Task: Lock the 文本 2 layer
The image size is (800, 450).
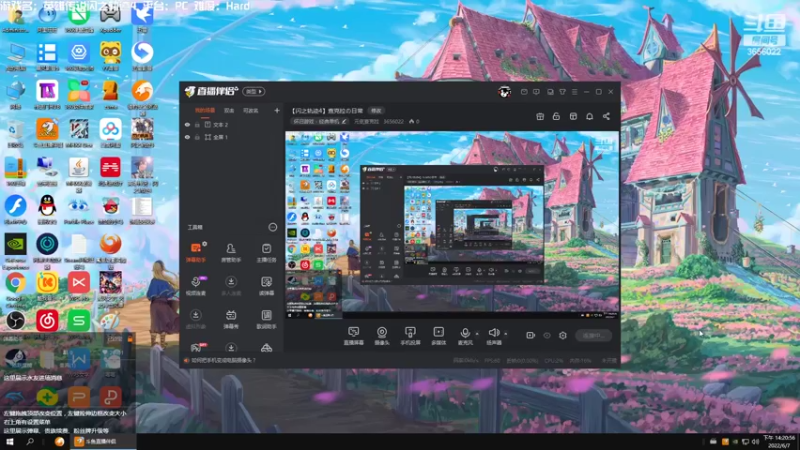Action: click(x=197, y=124)
